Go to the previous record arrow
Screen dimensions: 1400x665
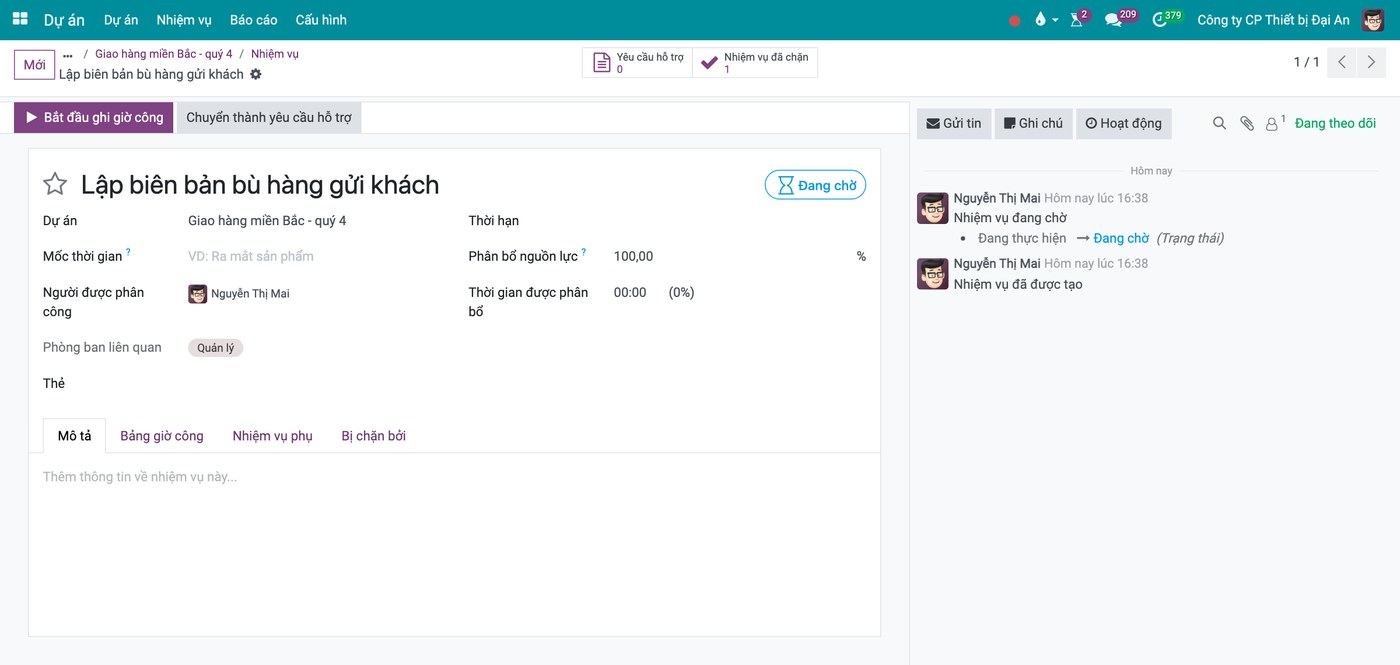point(1342,62)
